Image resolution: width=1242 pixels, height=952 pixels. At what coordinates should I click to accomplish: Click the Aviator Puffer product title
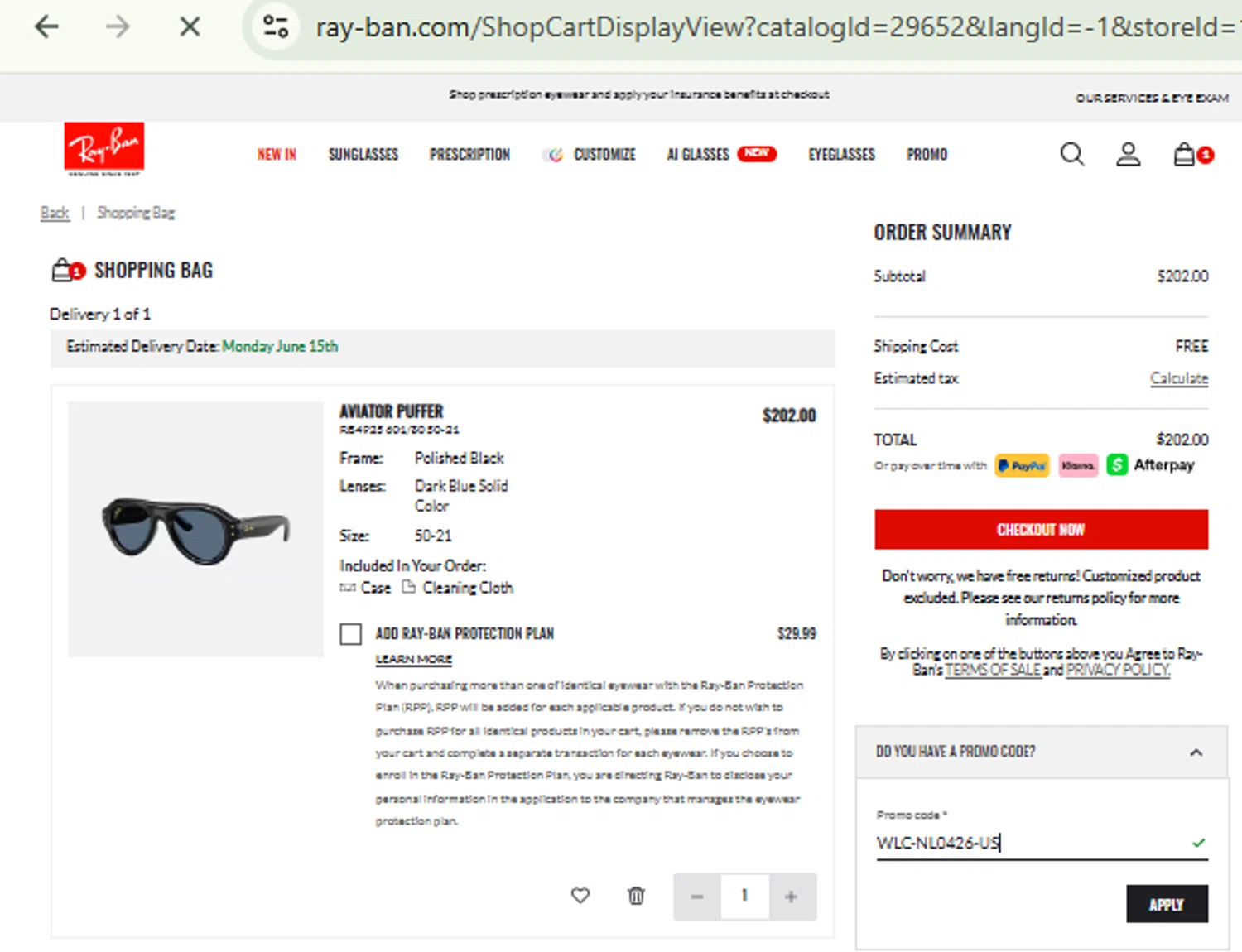(x=391, y=411)
